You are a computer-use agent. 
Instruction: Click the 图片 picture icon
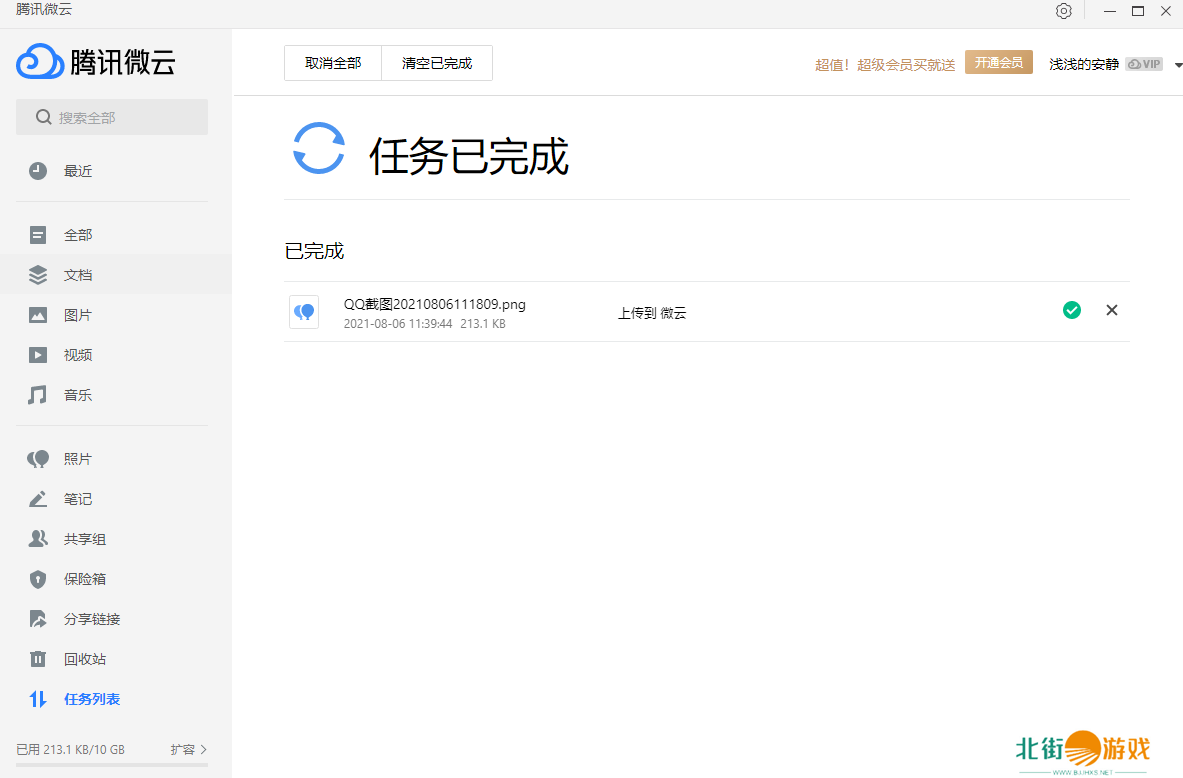point(38,315)
